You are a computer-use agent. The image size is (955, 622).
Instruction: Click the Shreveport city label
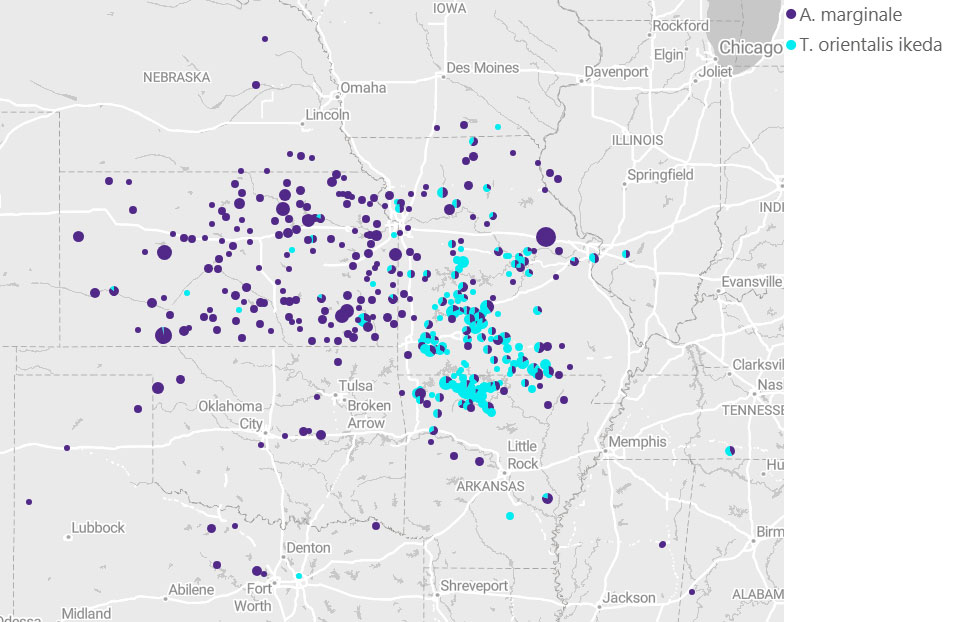coord(475,586)
